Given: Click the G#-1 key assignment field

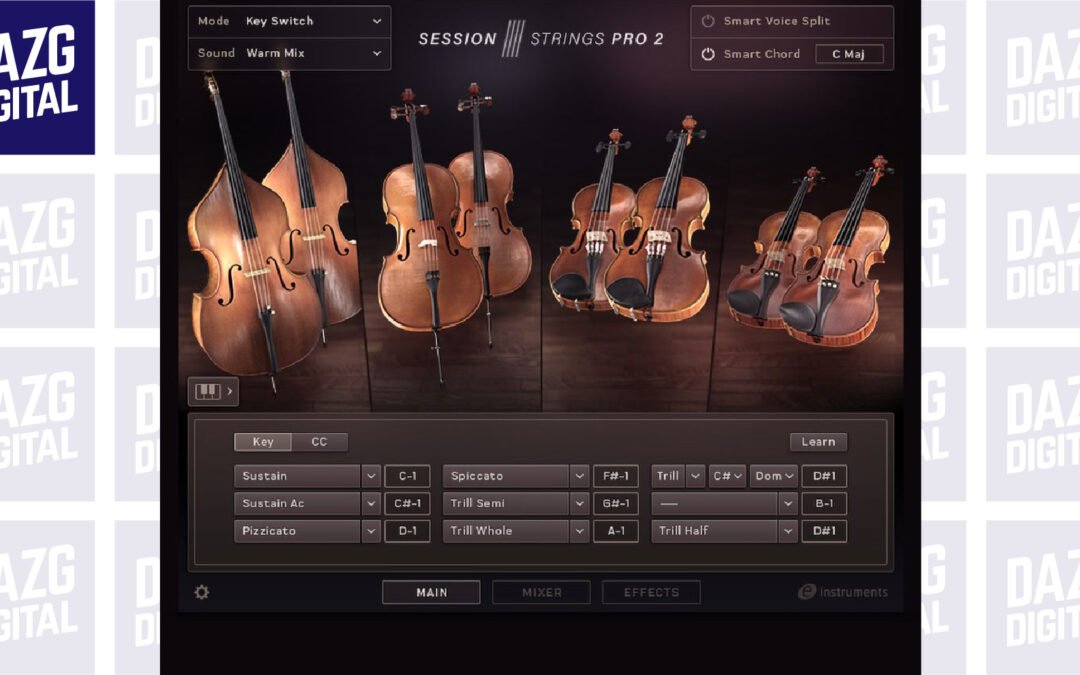Looking at the screenshot, I should tap(616, 503).
